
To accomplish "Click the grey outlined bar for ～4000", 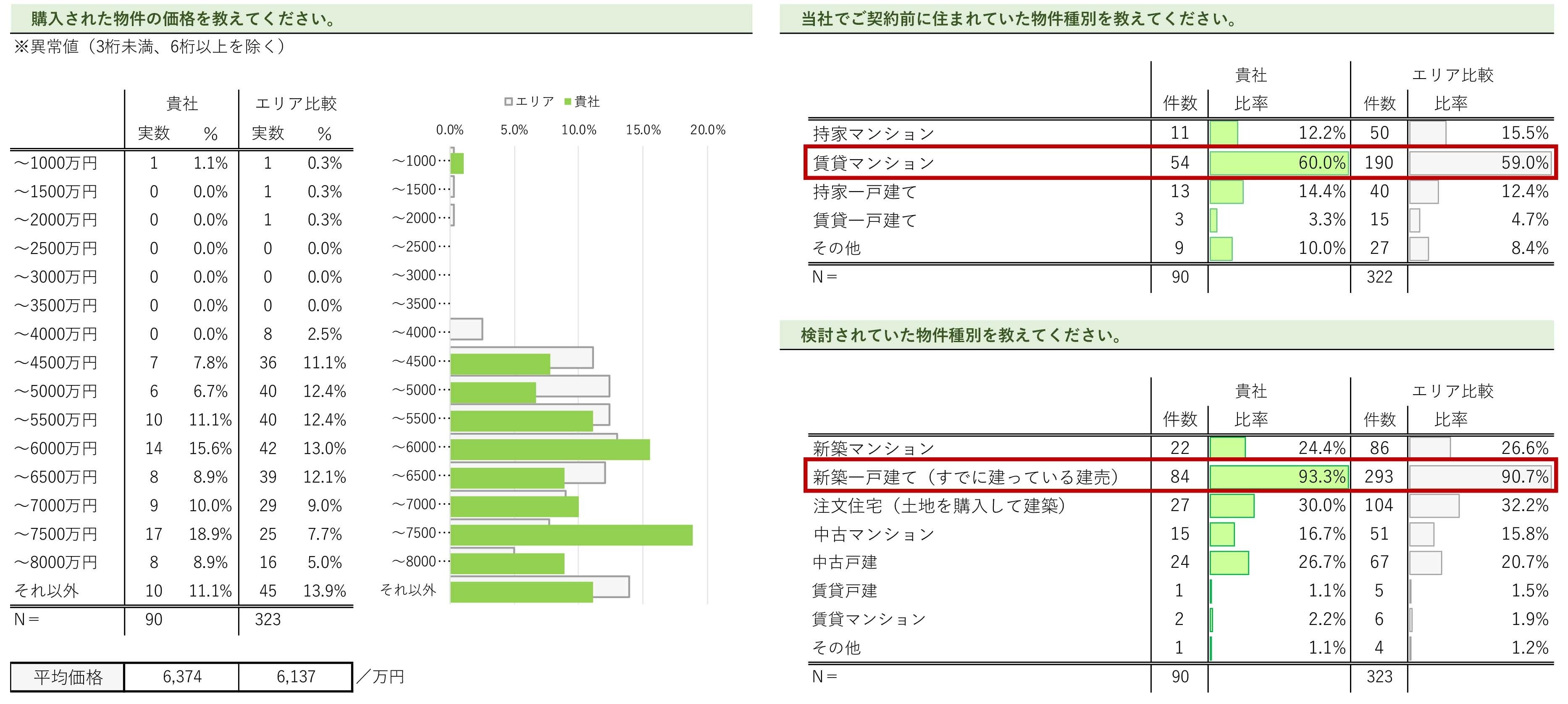I will tap(467, 329).
